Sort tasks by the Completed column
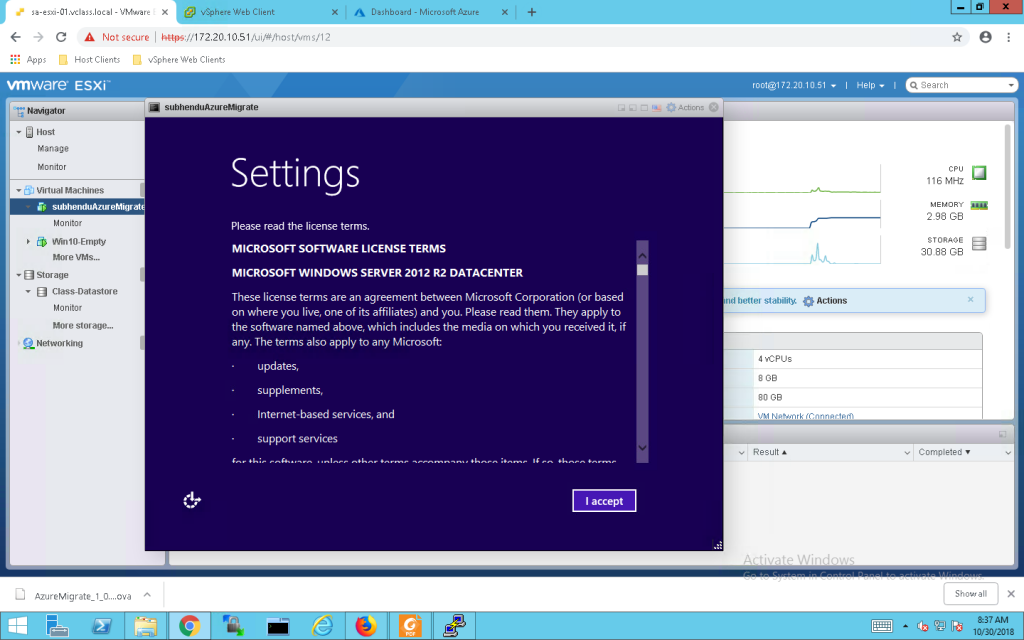This screenshot has height=640, width=1024. [944, 452]
